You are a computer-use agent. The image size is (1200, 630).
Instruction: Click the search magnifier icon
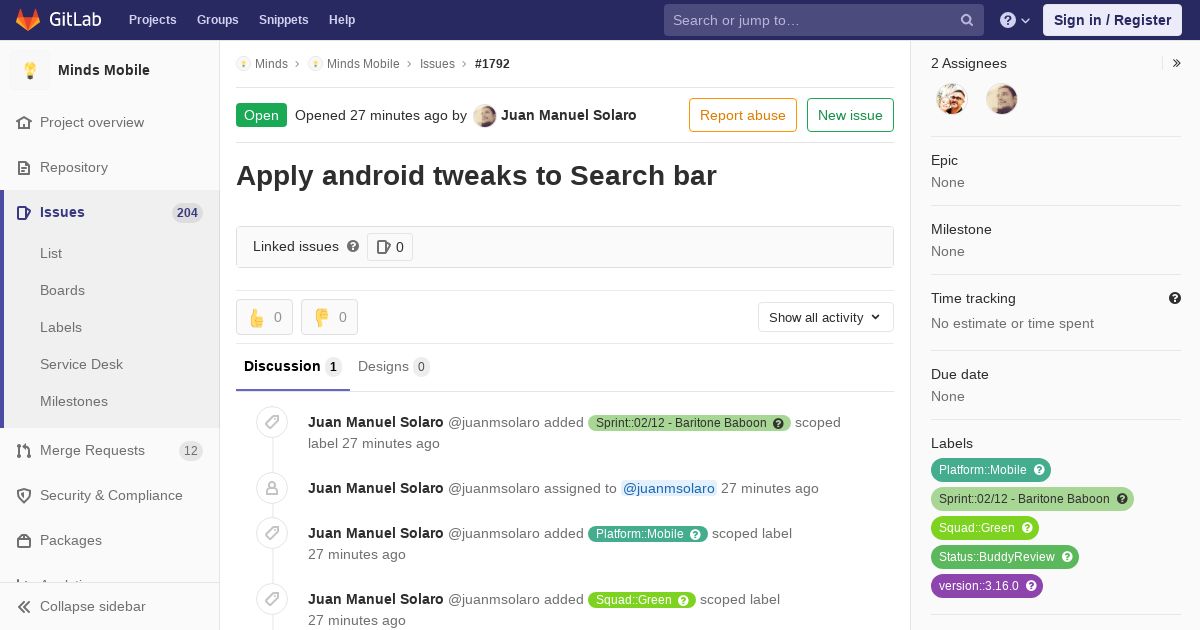[x=967, y=20]
